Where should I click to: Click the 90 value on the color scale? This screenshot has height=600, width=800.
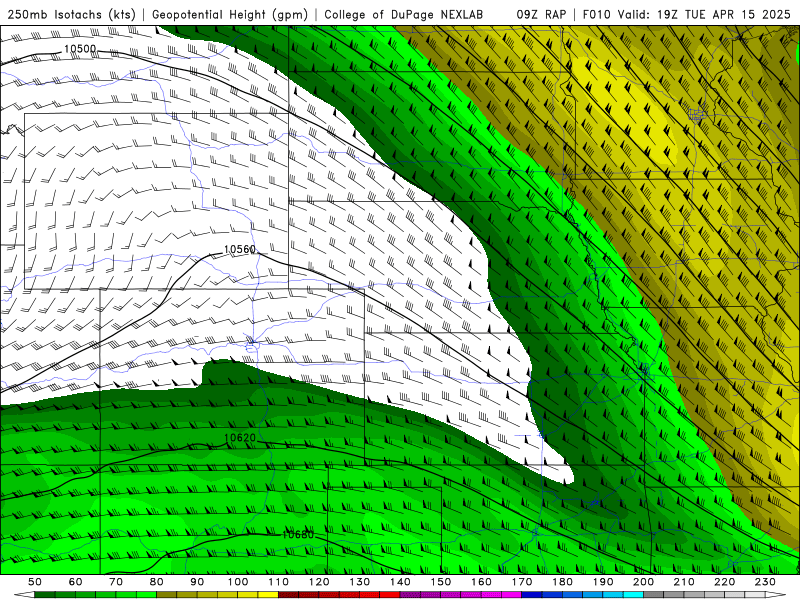tap(197, 582)
